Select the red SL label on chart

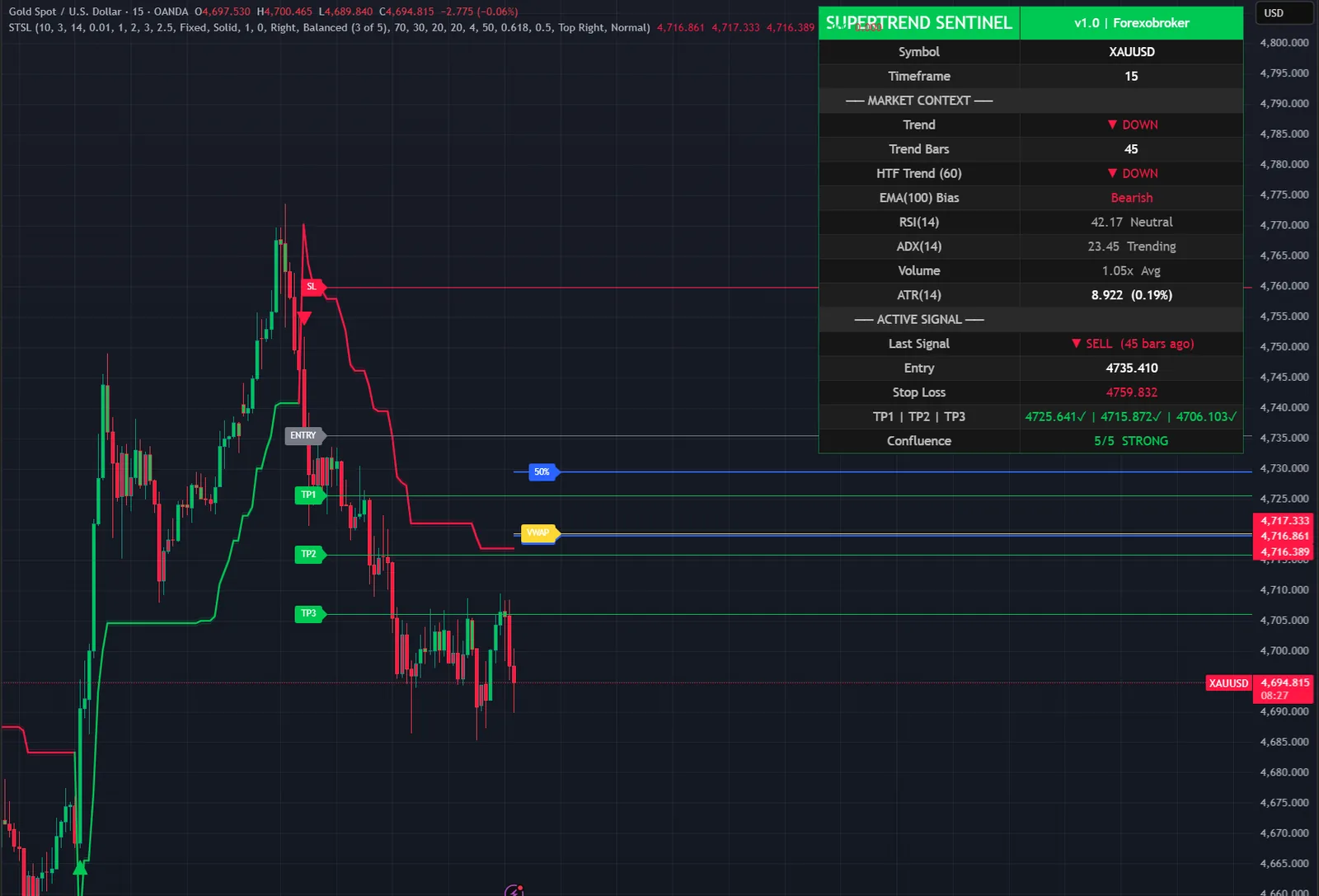point(313,287)
